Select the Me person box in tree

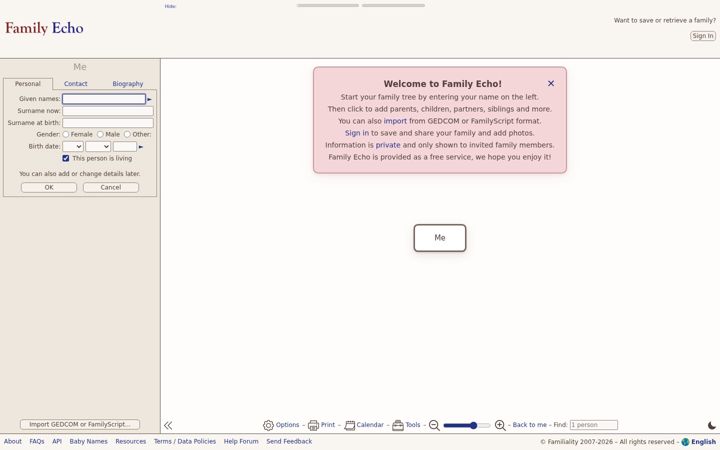click(x=440, y=238)
